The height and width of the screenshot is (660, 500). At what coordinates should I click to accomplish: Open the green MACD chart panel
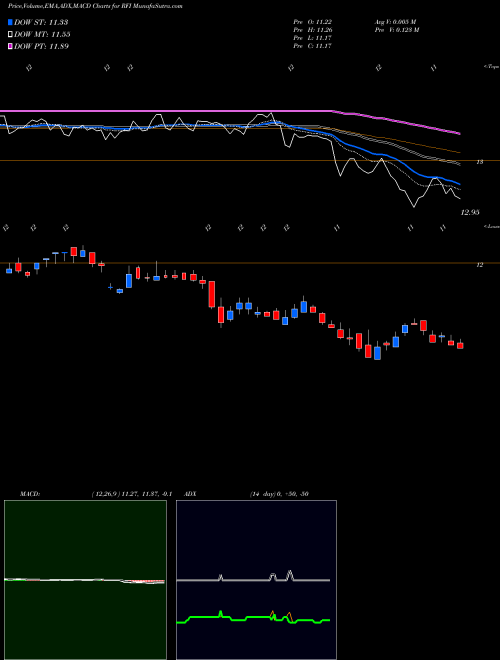tap(85, 580)
